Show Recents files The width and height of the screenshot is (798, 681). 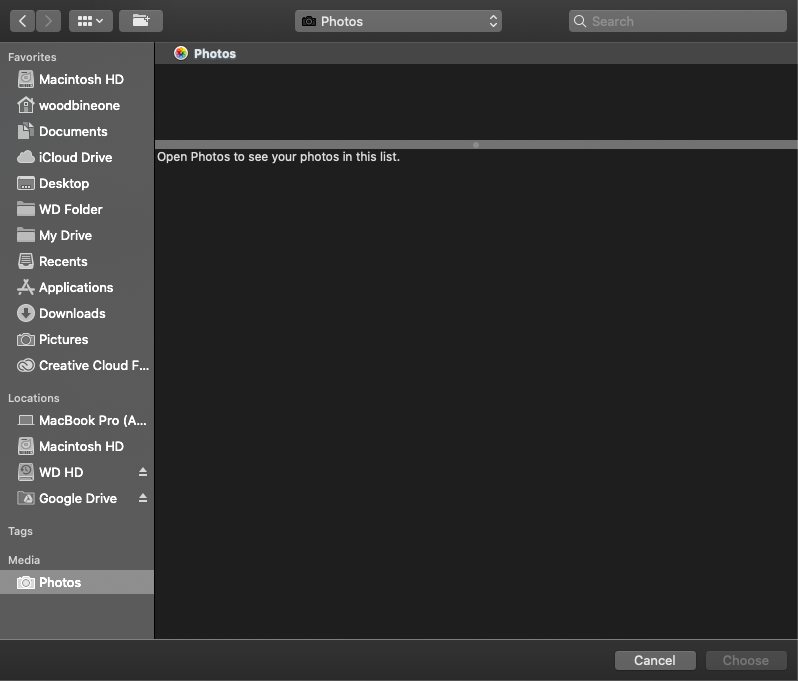77,261
